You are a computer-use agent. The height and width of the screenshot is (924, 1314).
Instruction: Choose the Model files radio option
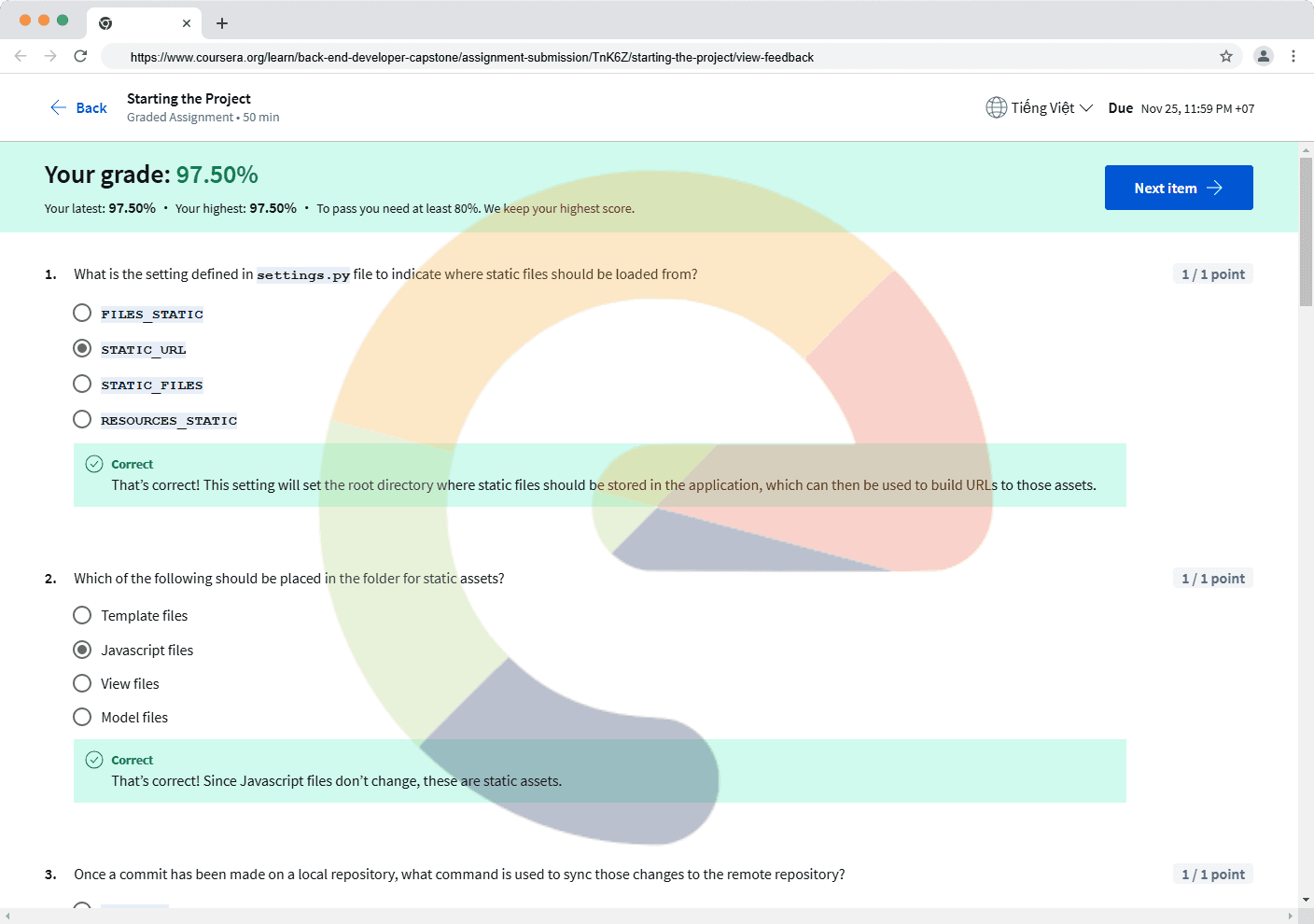pos(82,717)
